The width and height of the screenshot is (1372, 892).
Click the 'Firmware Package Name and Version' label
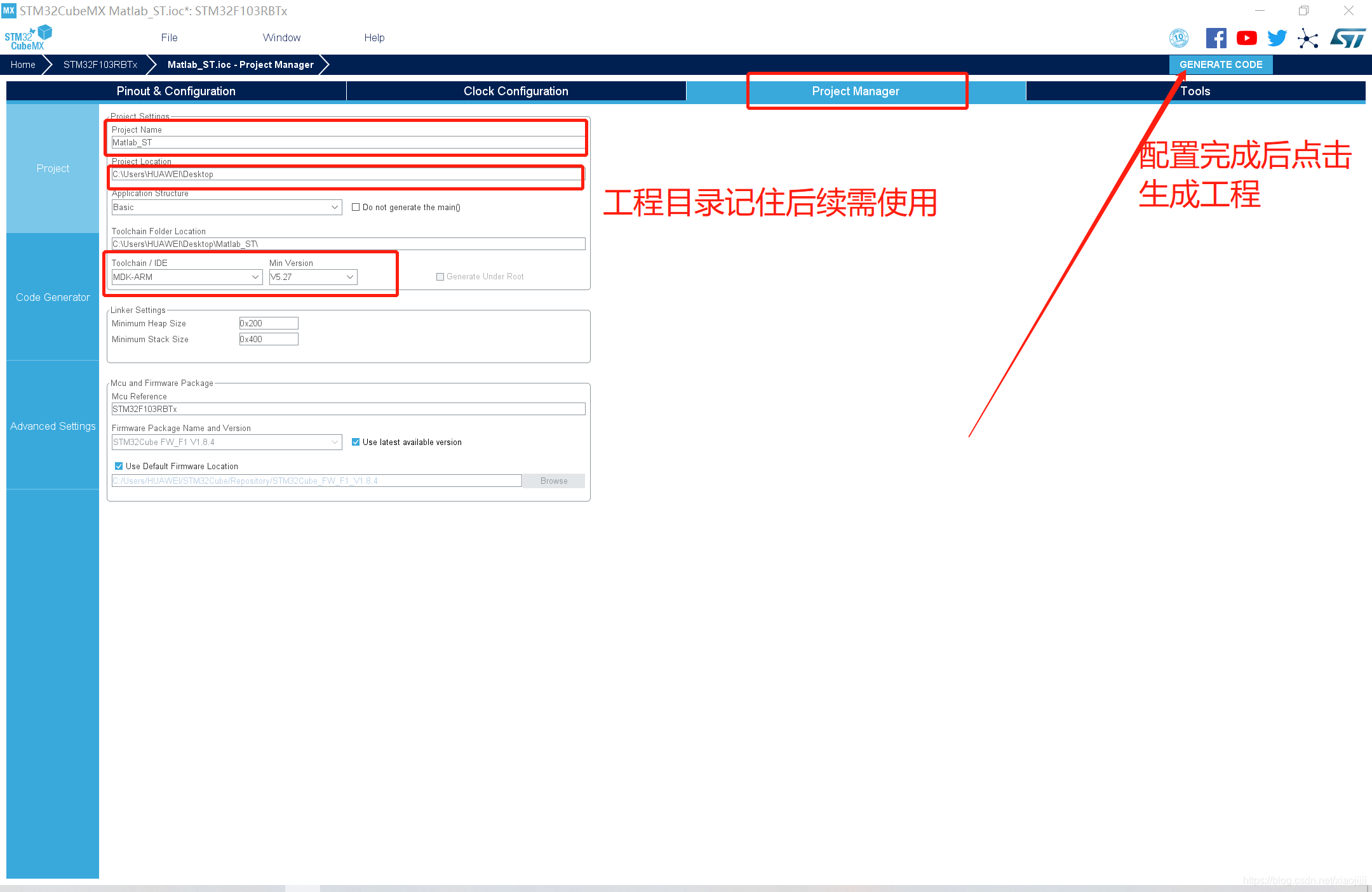[x=181, y=428]
